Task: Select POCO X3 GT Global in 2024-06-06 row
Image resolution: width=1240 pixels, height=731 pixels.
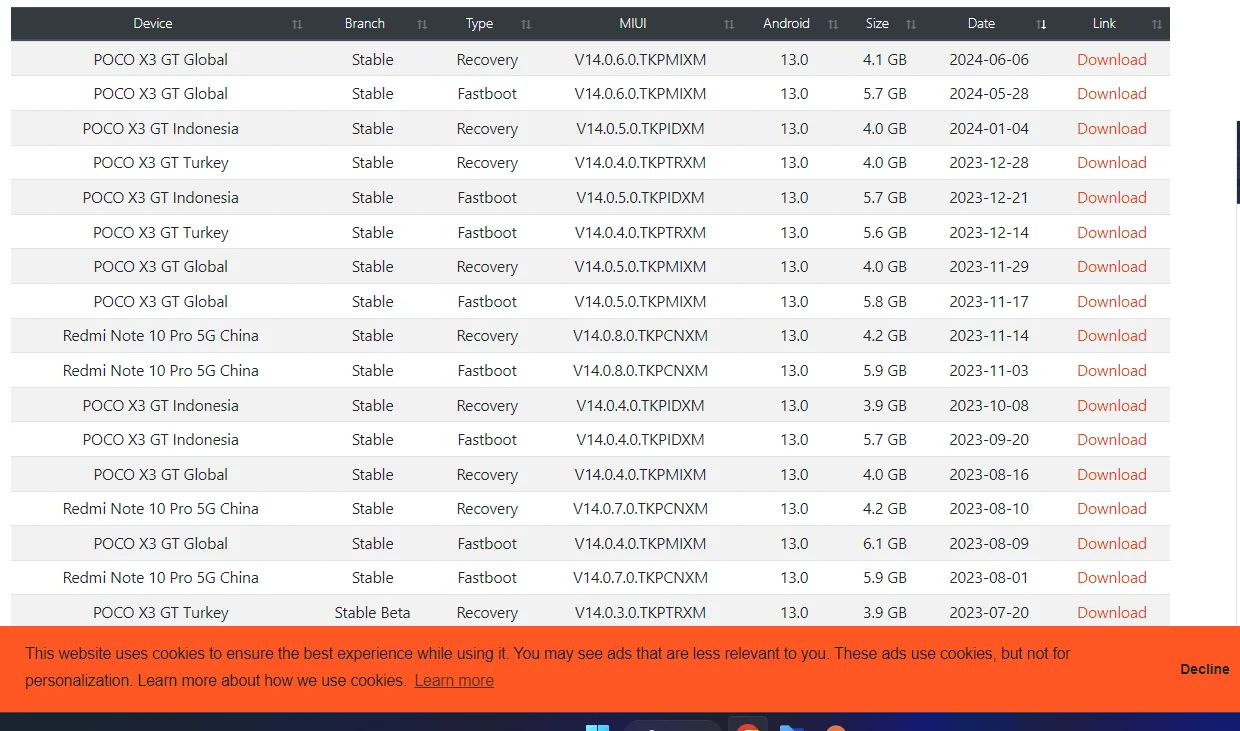Action: click(161, 59)
